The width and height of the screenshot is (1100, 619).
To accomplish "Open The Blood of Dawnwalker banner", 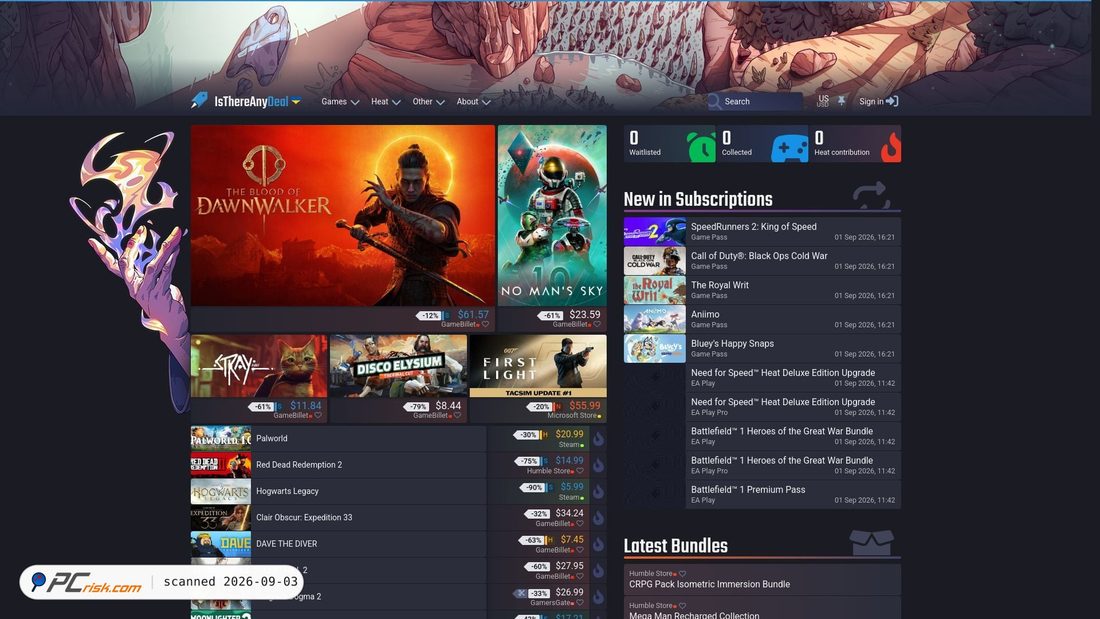I will [343, 215].
